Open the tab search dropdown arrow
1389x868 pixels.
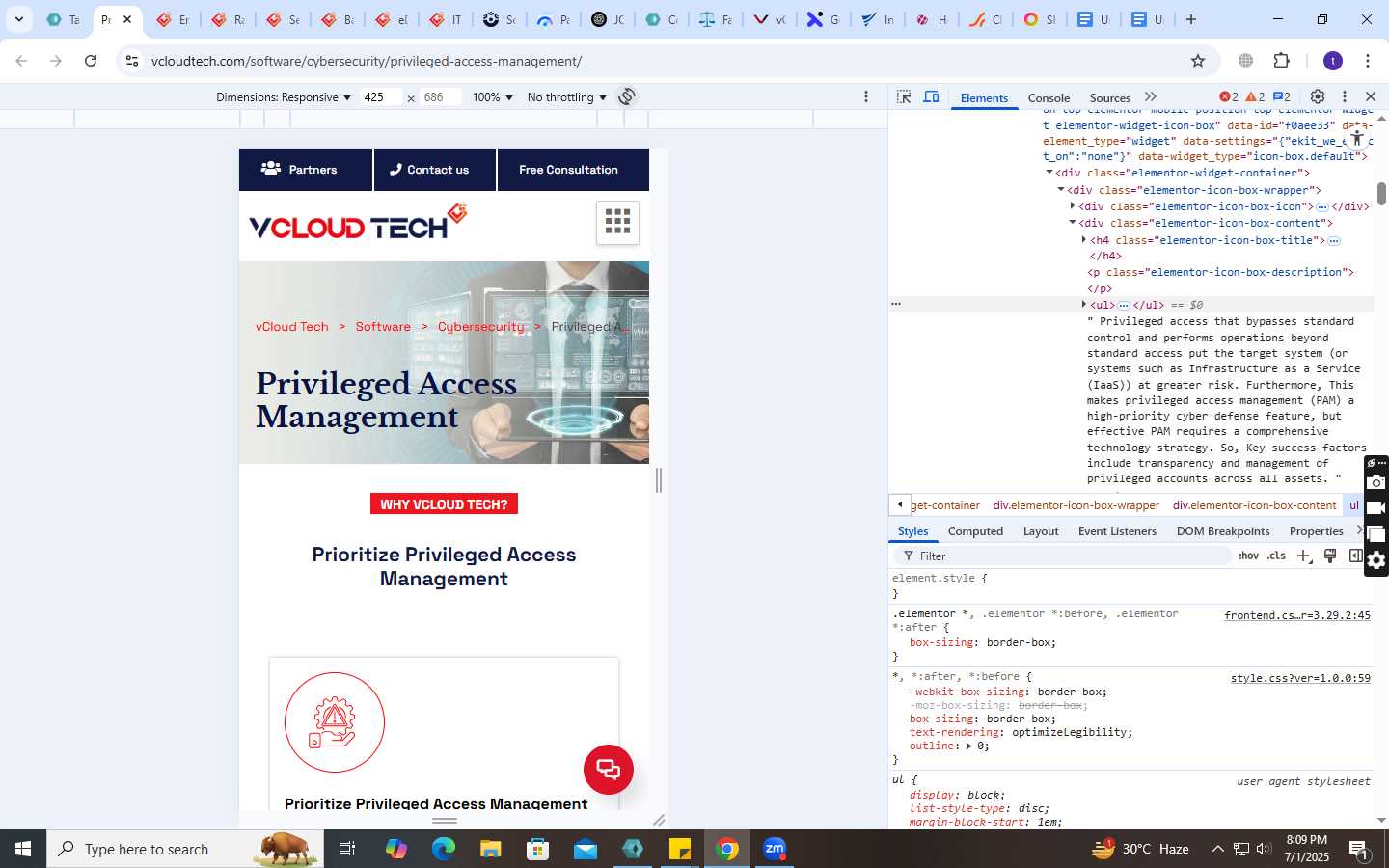[18, 19]
